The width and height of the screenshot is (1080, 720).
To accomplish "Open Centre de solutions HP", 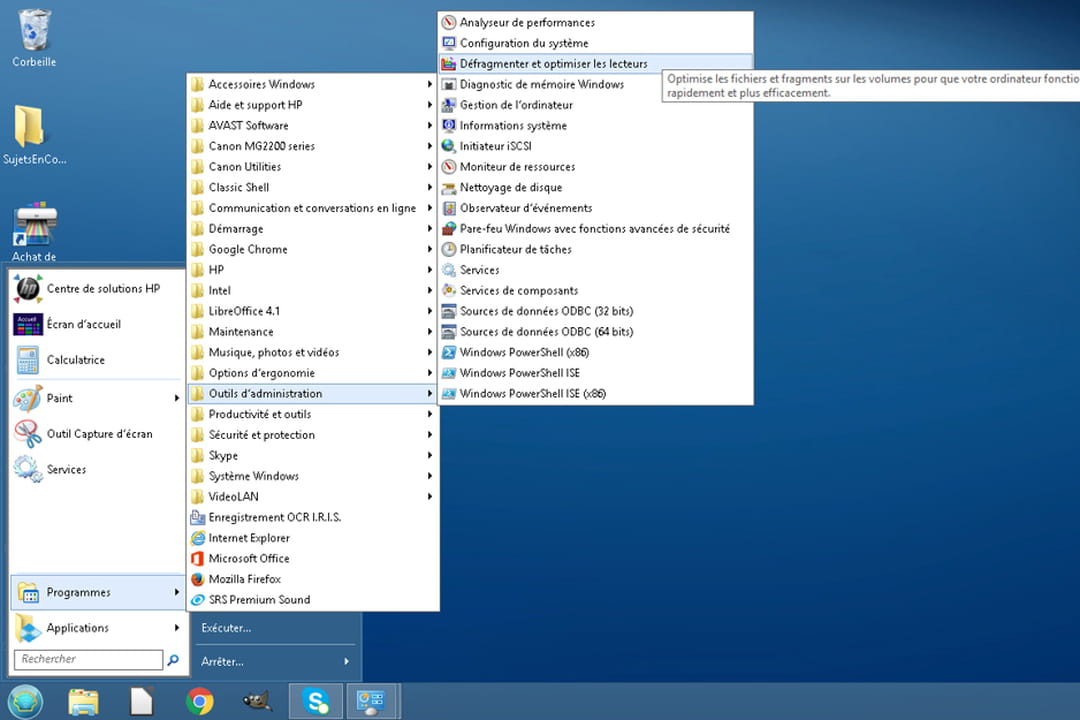I will pyautogui.click(x=102, y=289).
